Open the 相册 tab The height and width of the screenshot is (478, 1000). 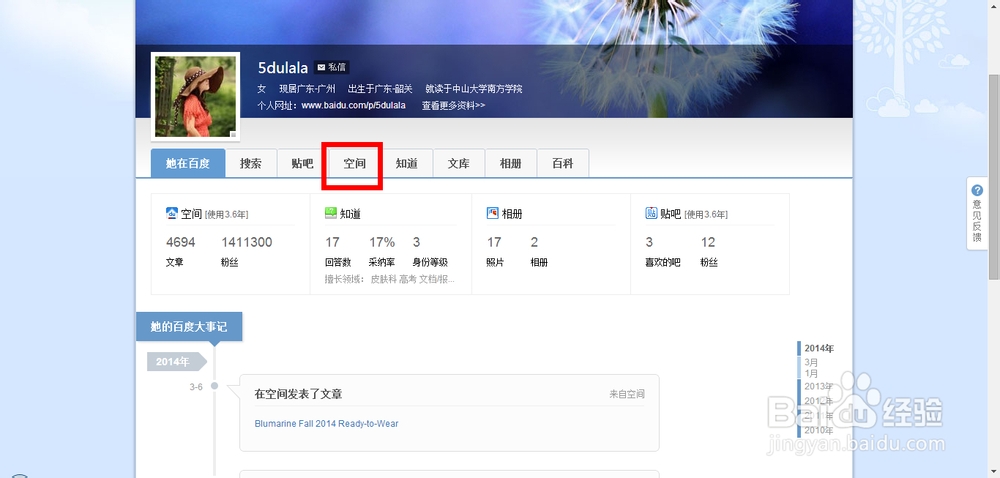(511, 163)
